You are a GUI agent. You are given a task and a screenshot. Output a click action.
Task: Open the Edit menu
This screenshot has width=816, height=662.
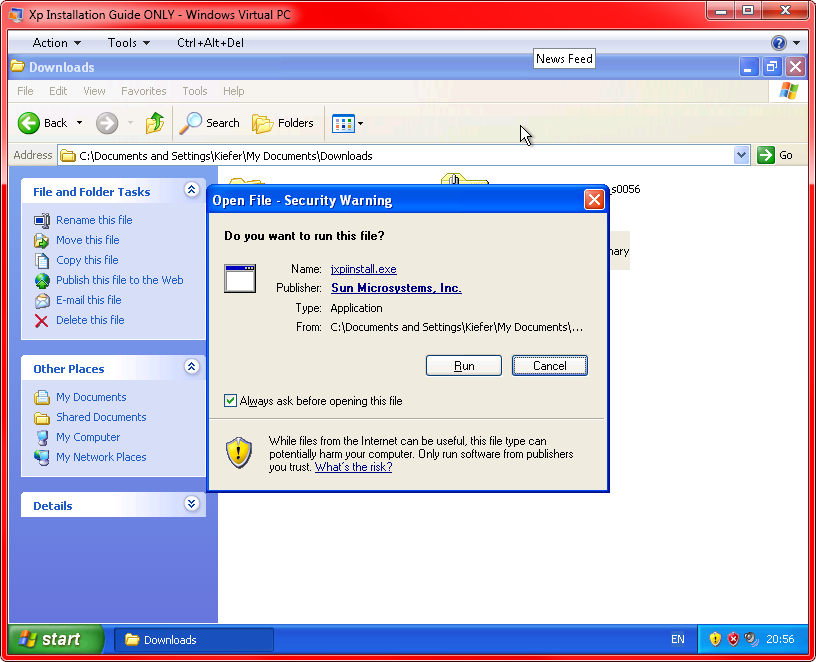tap(58, 91)
